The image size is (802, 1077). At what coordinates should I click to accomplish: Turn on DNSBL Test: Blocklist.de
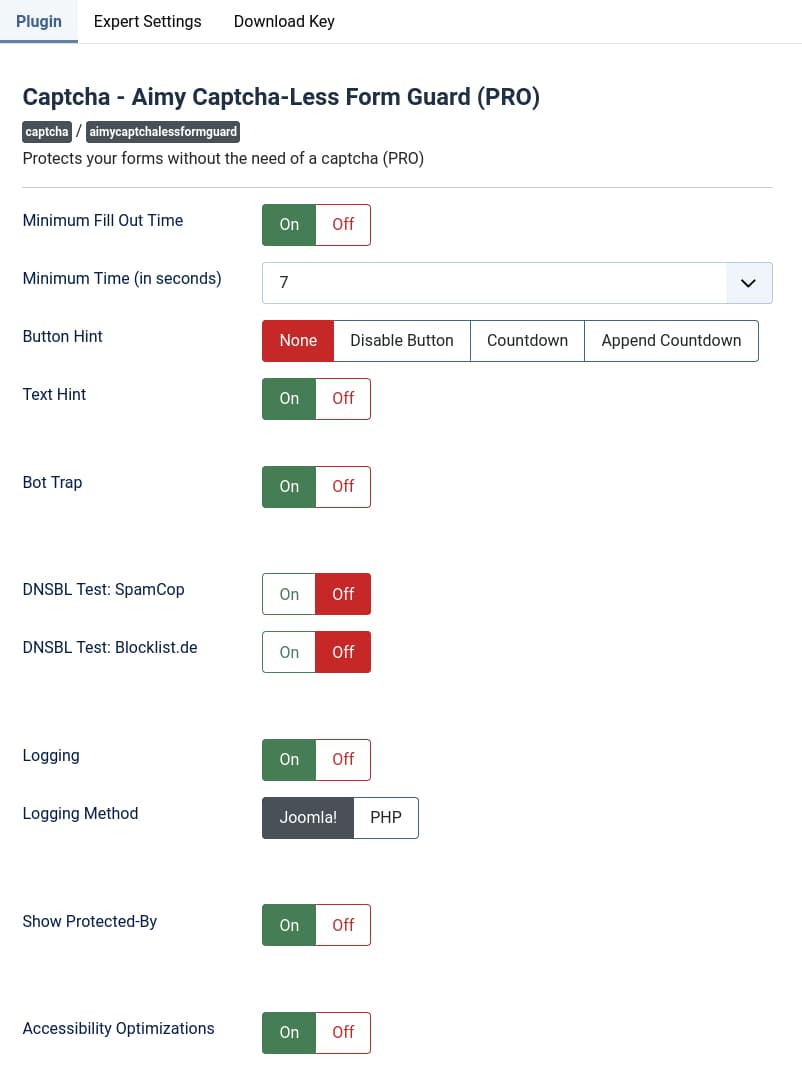289,652
